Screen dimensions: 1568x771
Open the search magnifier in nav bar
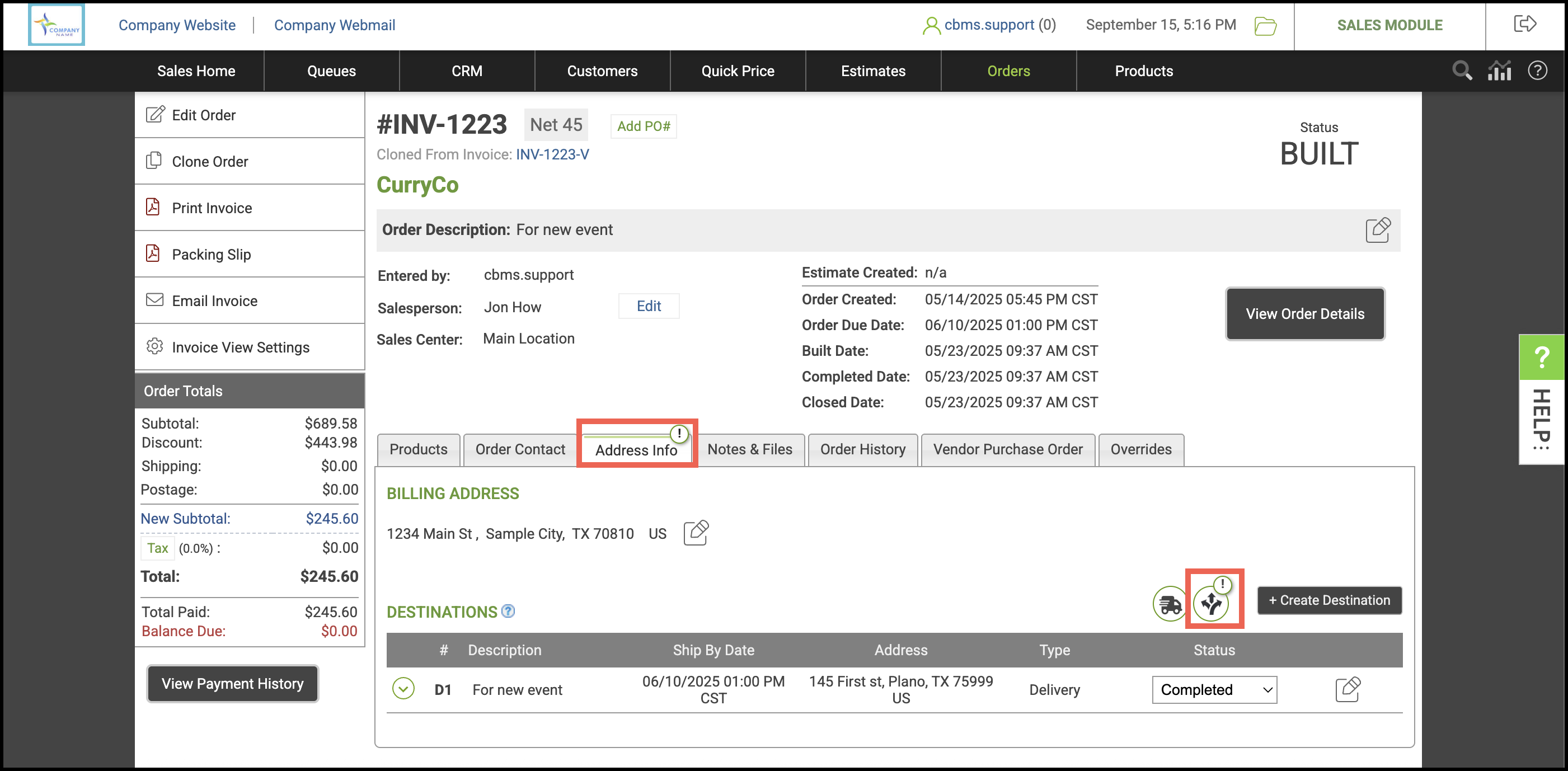[x=1462, y=70]
